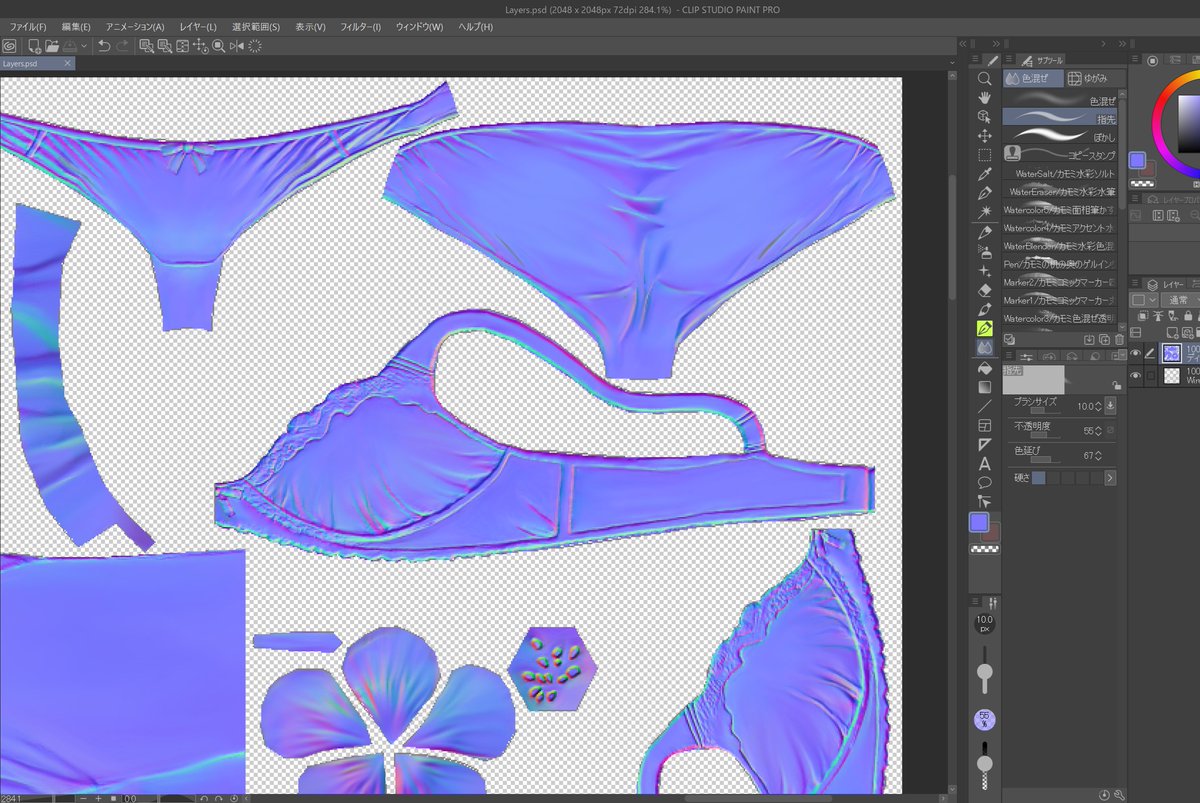The height and width of the screenshot is (803, 1200).
Task: Expand the hardness 硬さ options arrow
Action: tap(1110, 478)
